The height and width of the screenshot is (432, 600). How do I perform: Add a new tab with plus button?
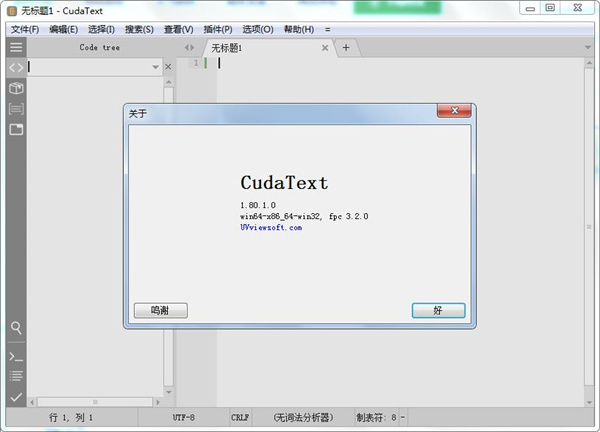pos(346,47)
